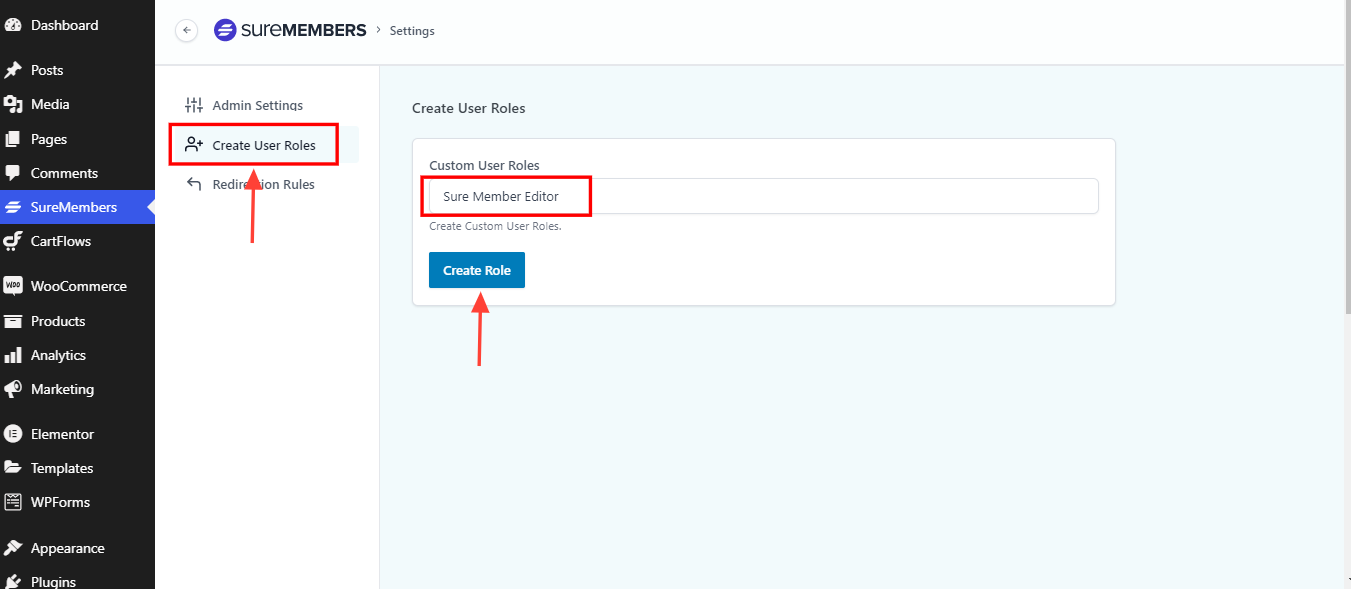Select the Create User Roles tab
The image size is (1351, 589).
tap(264, 145)
